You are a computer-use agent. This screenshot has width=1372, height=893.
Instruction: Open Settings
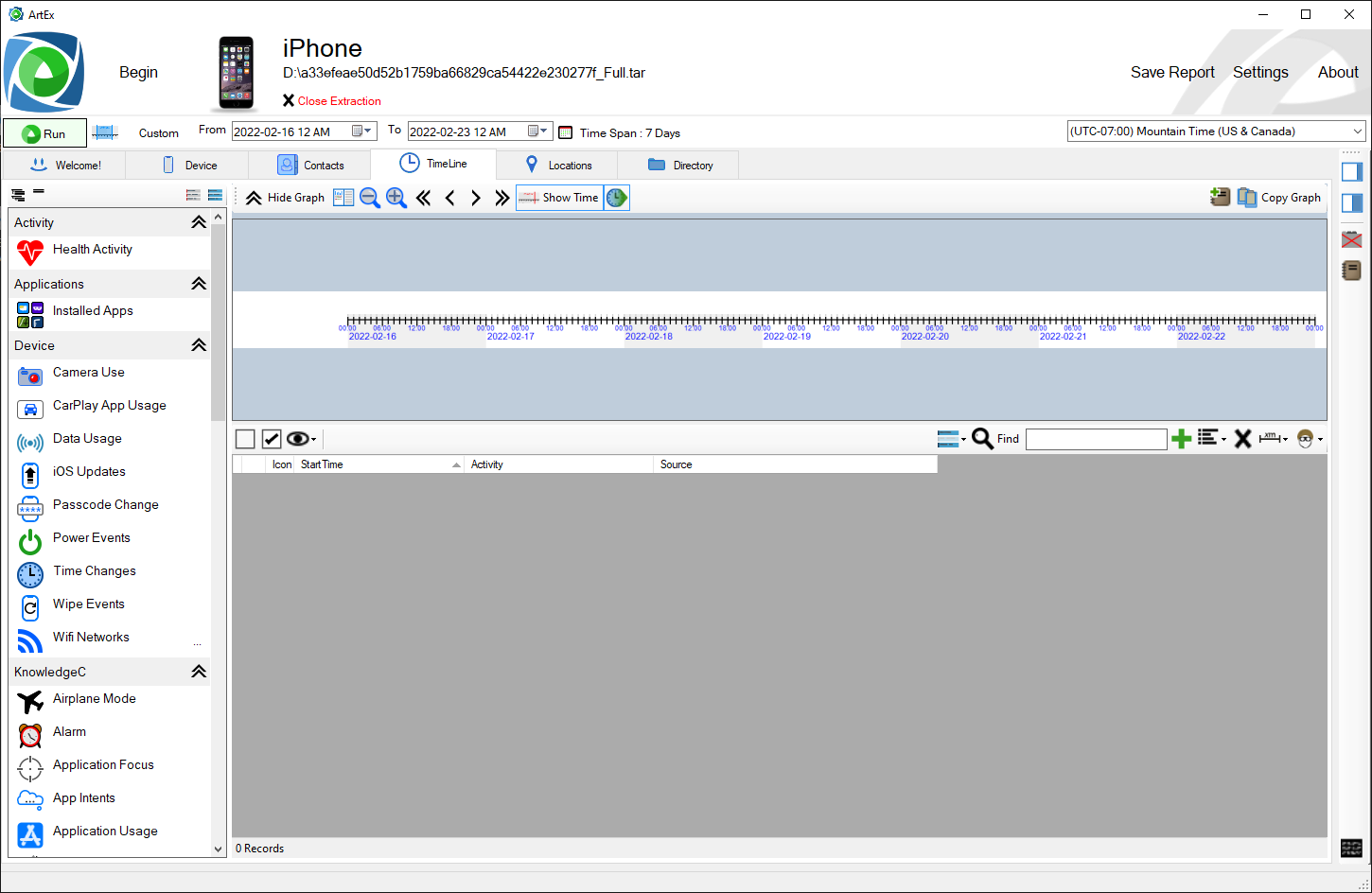click(x=1260, y=73)
